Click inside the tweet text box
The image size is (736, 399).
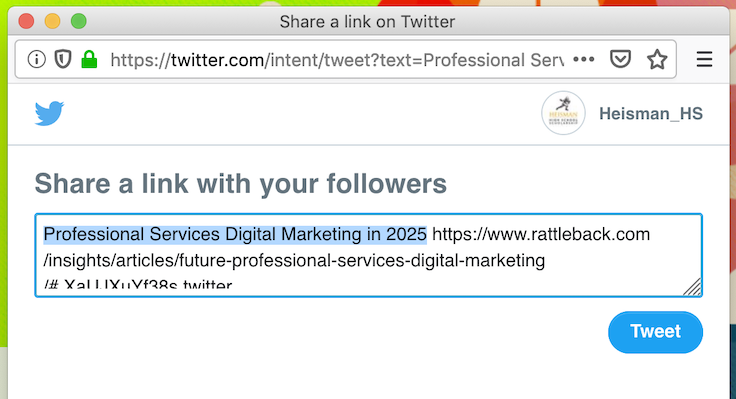click(368, 255)
